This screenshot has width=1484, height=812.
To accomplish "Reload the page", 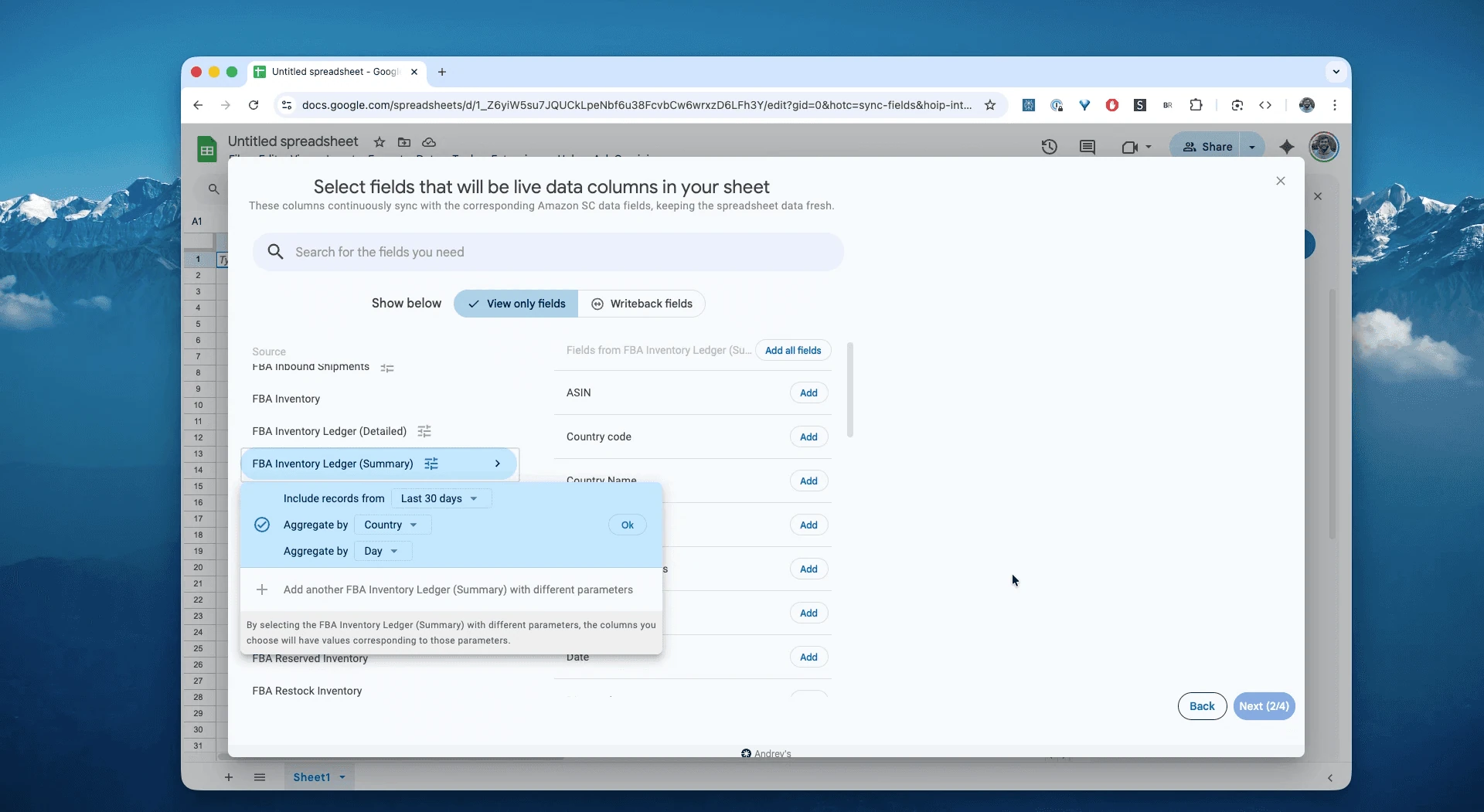I will pos(254,105).
